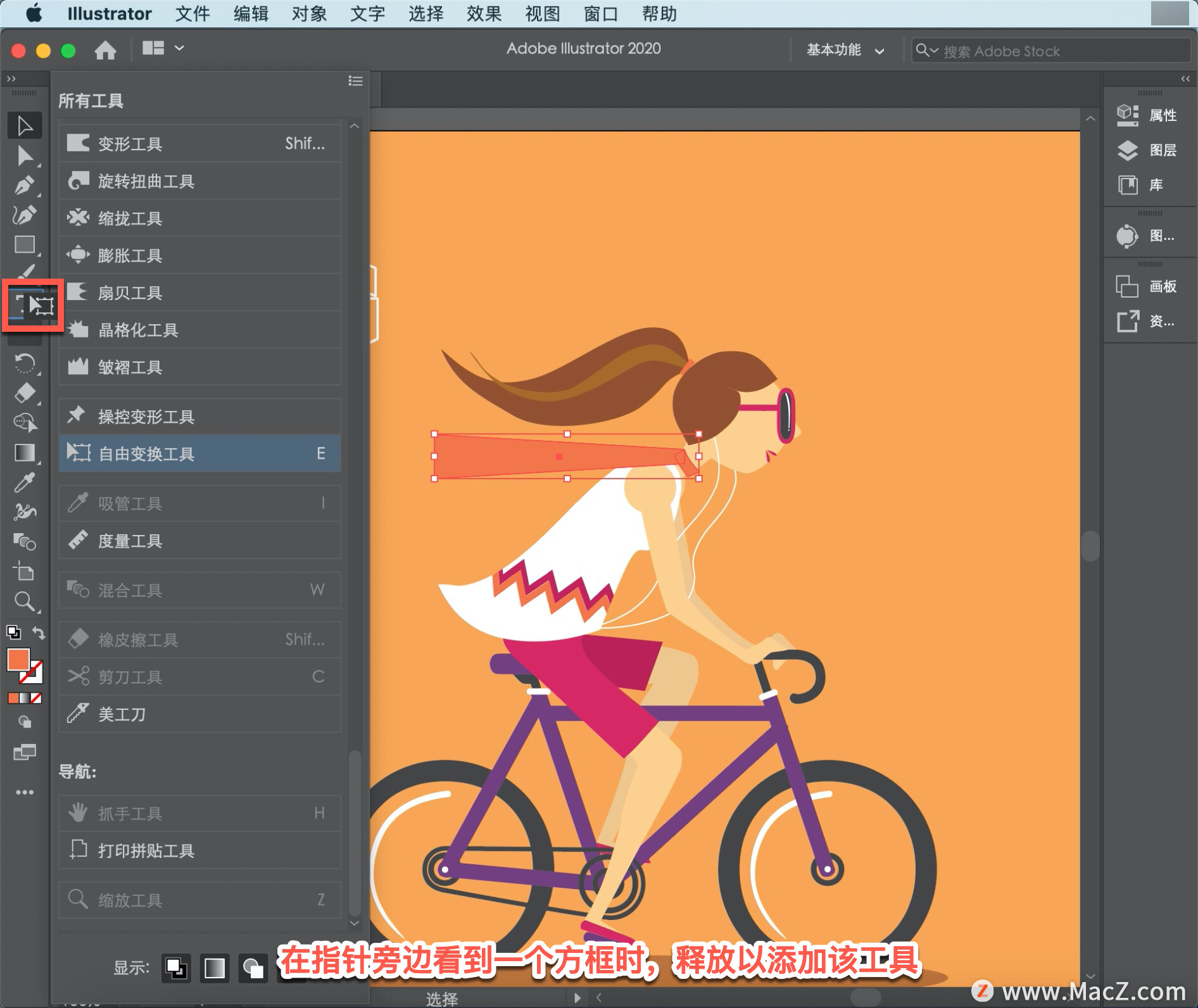Select the Blend tool in toolbar
Image resolution: width=1198 pixels, height=1008 pixels.
[25, 542]
